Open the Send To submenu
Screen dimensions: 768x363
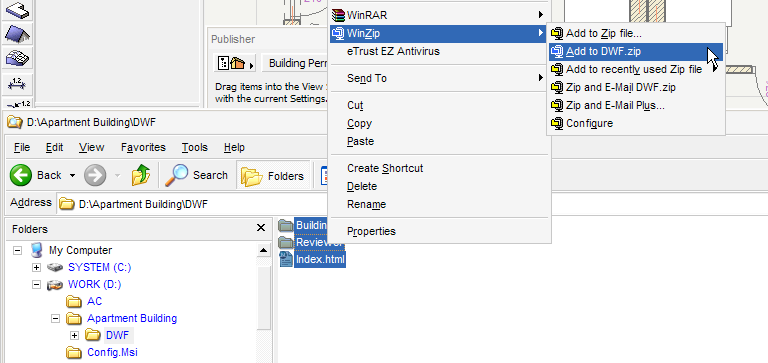[x=438, y=78]
